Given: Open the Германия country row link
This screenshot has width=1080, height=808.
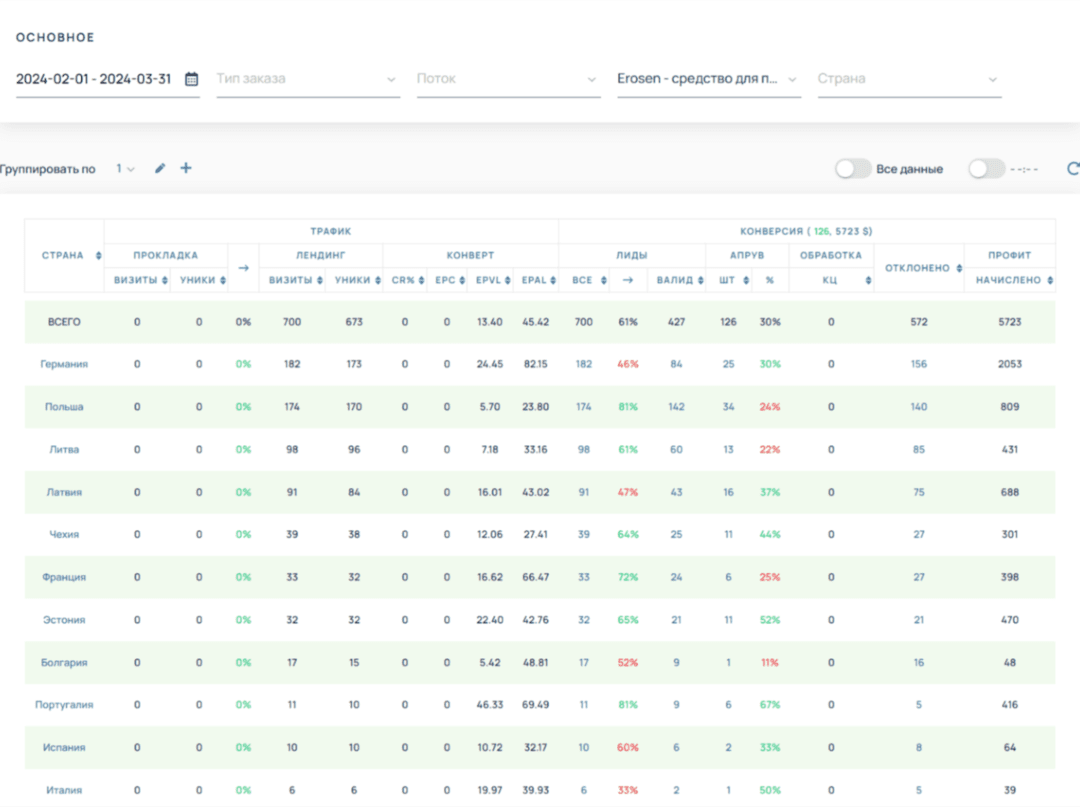Looking at the screenshot, I should click(64, 364).
